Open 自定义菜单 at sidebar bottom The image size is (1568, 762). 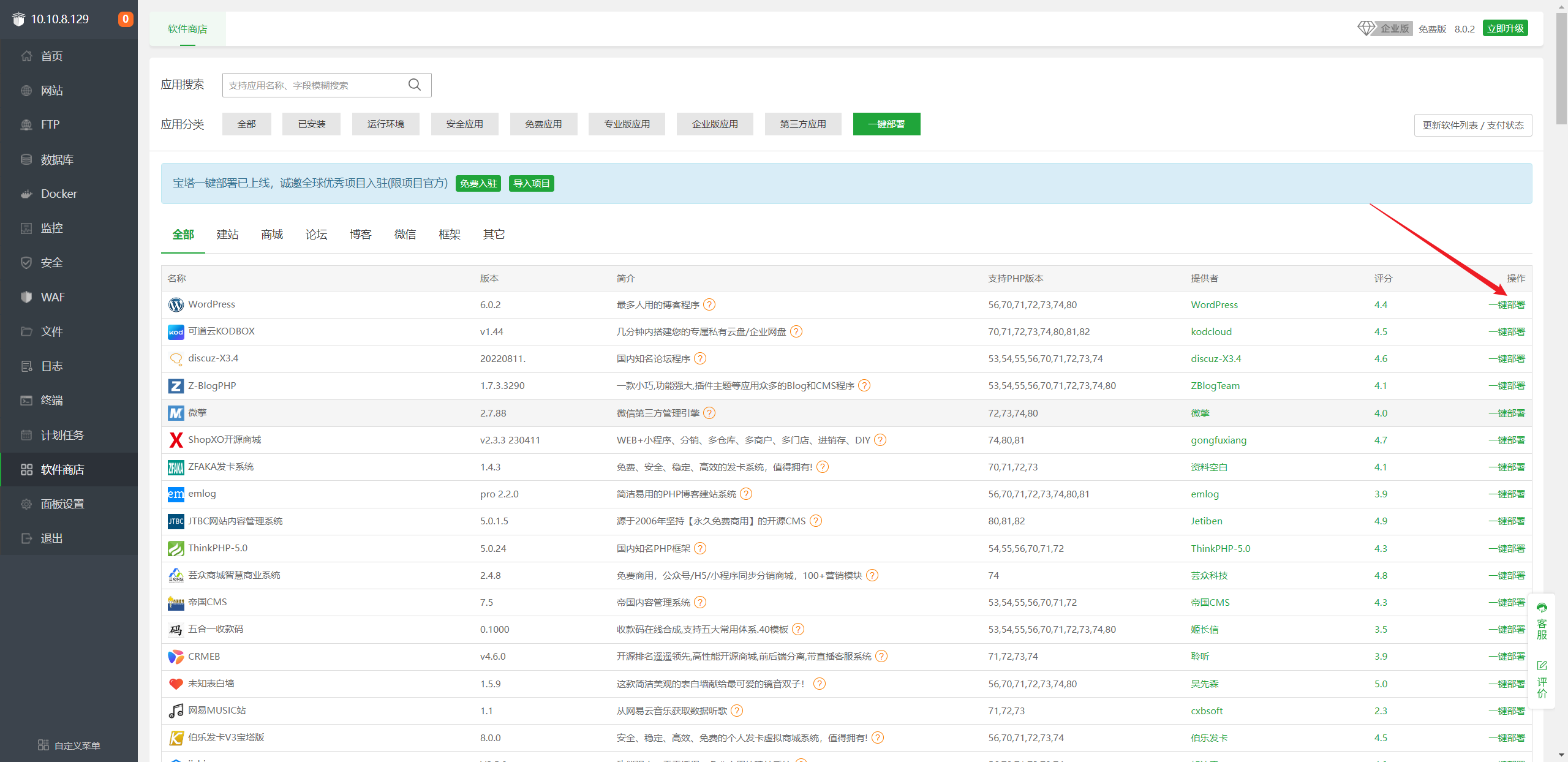pos(69,745)
